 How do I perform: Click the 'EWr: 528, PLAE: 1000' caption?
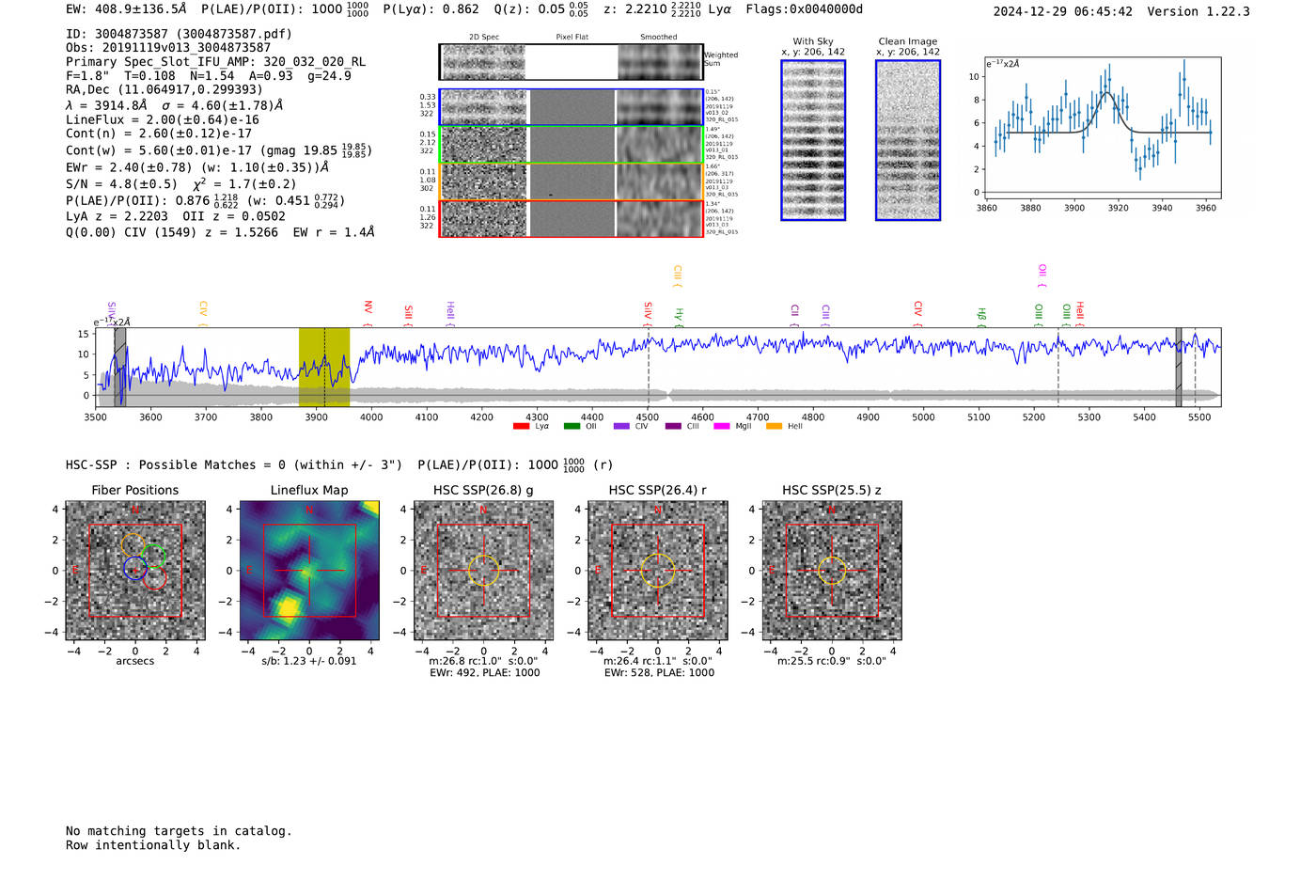click(659, 672)
